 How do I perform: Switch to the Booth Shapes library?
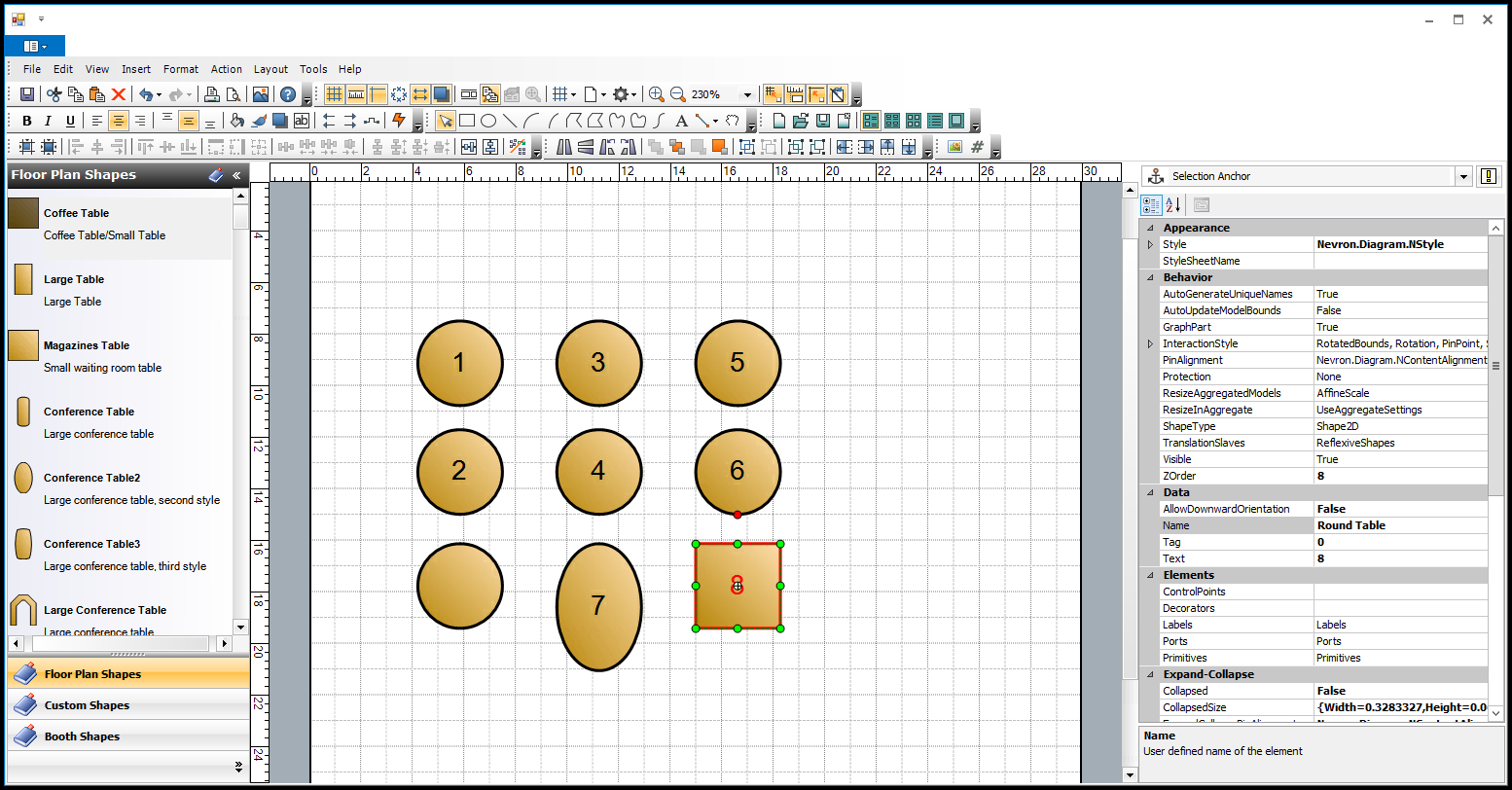(x=128, y=736)
